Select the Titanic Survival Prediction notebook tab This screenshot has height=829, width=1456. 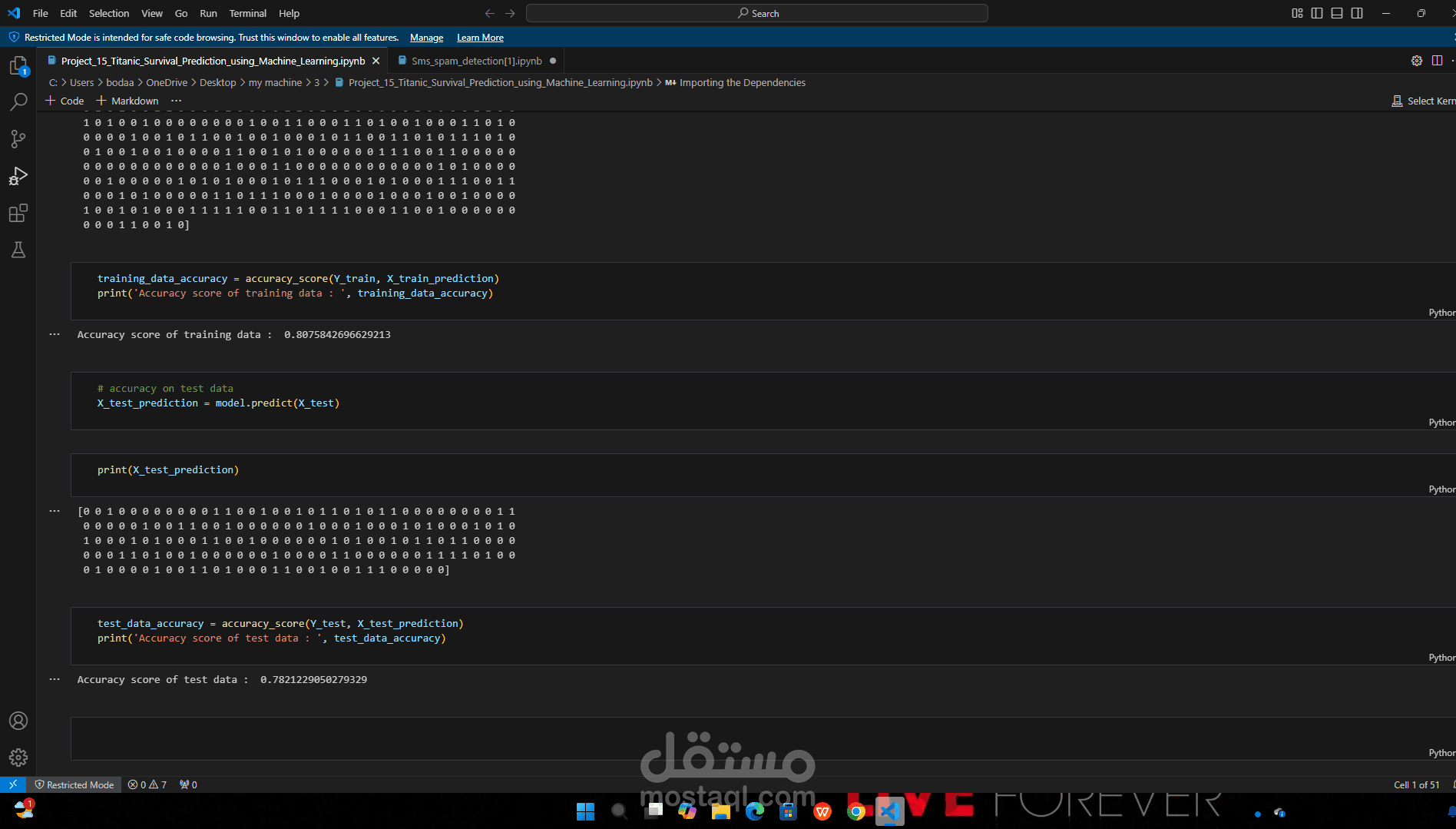tap(213, 61)
